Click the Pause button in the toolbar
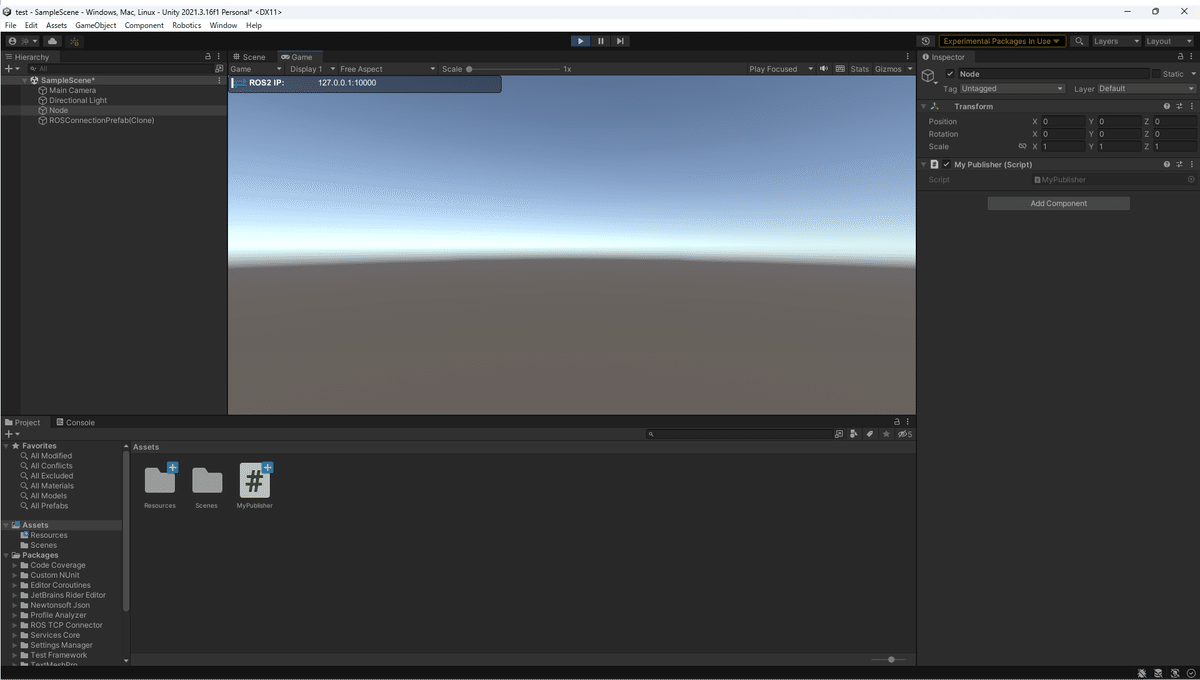The image size is (1200, 680). click(x=600, y=41)
